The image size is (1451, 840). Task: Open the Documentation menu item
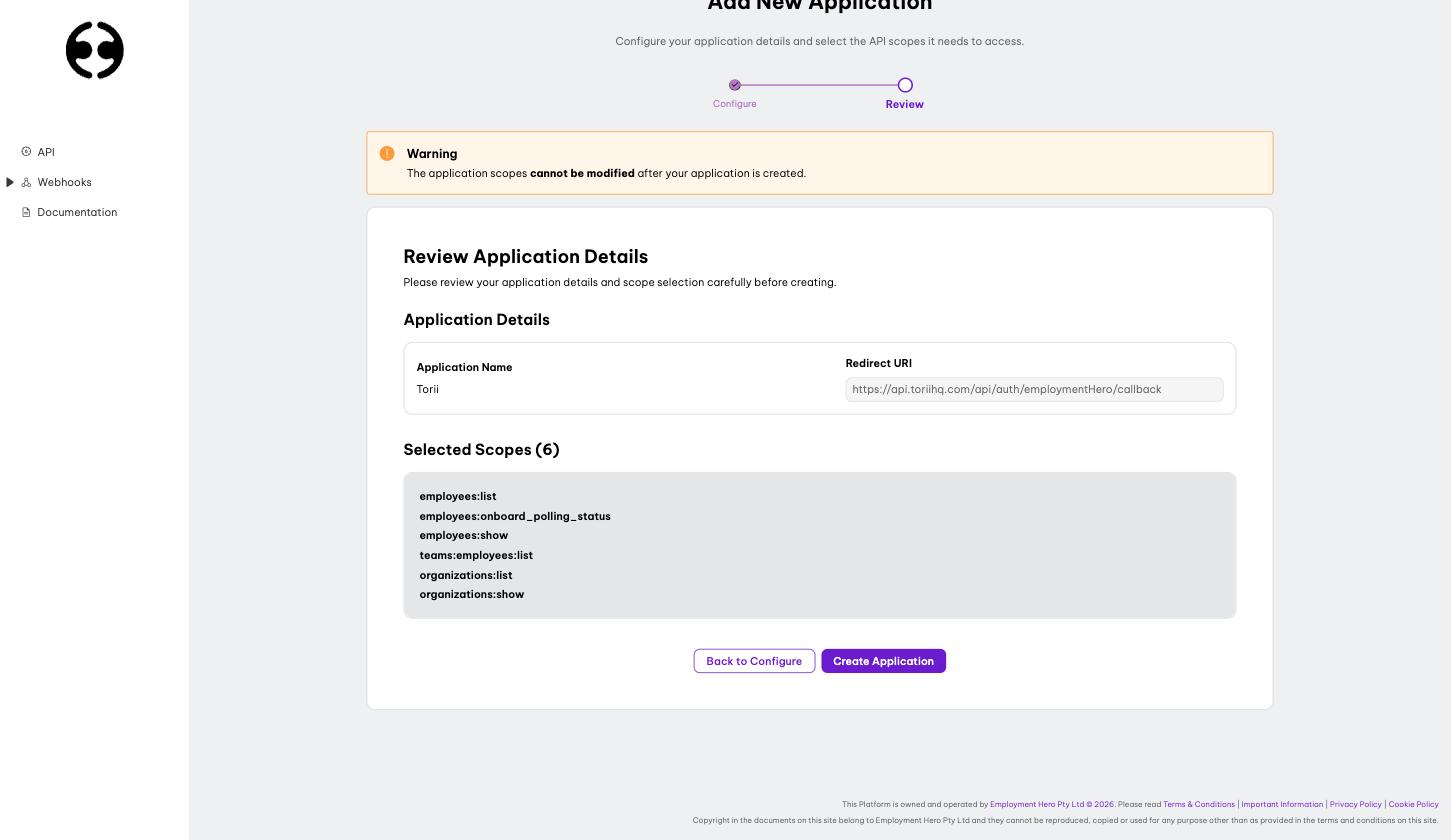pyautogui.click(x=77, y=212)
